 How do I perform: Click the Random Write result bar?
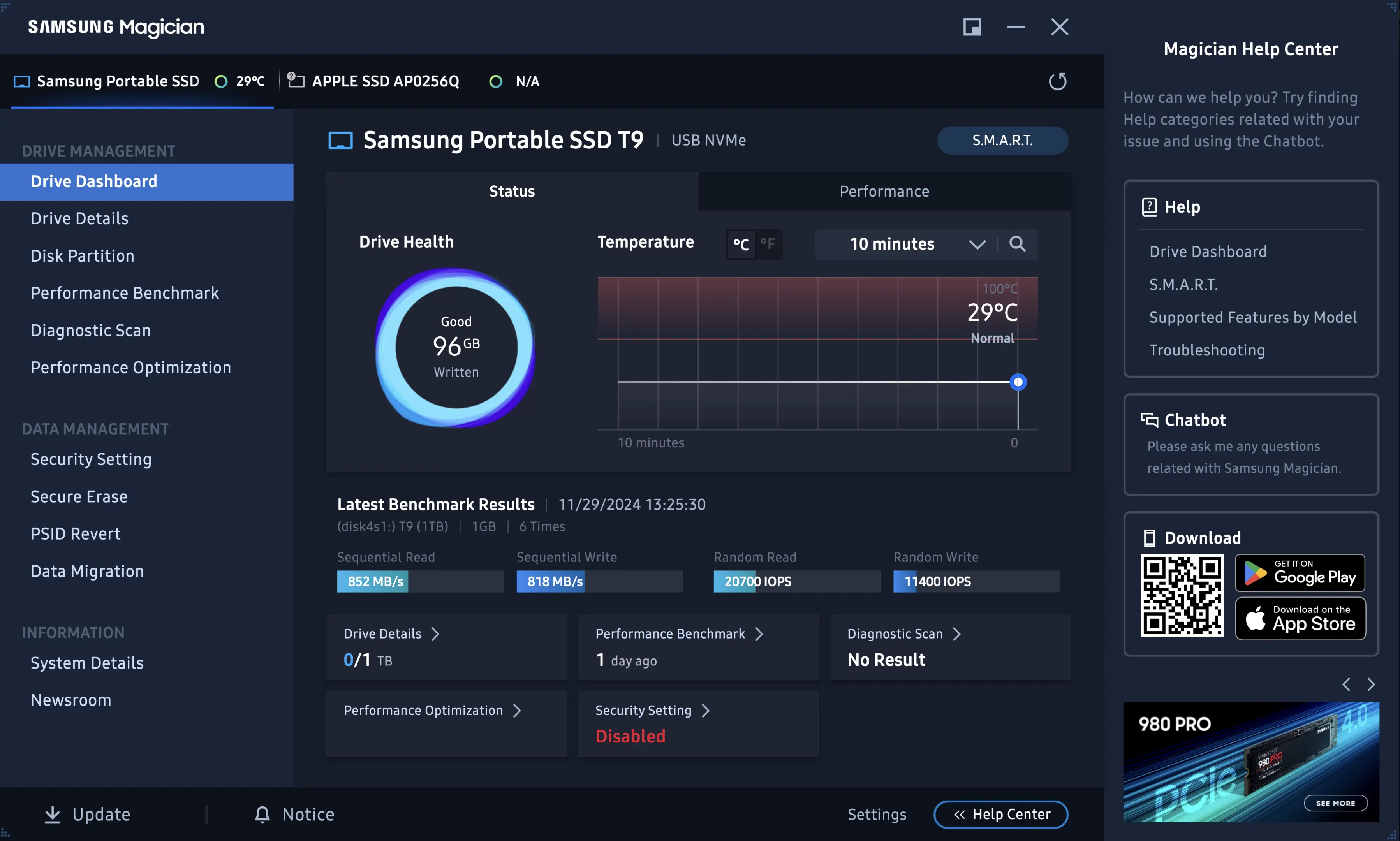[976, 581]
